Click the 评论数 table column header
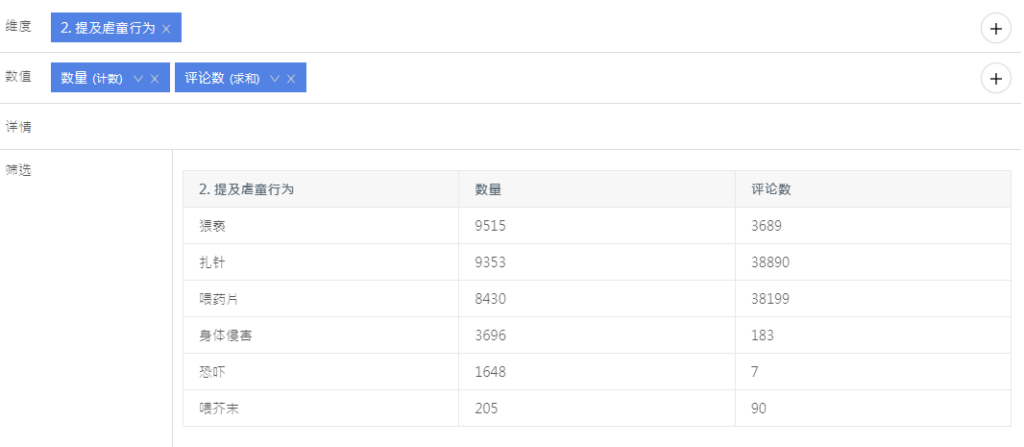1024x447 pixels. pyautogui.click(x=771, y=189)
